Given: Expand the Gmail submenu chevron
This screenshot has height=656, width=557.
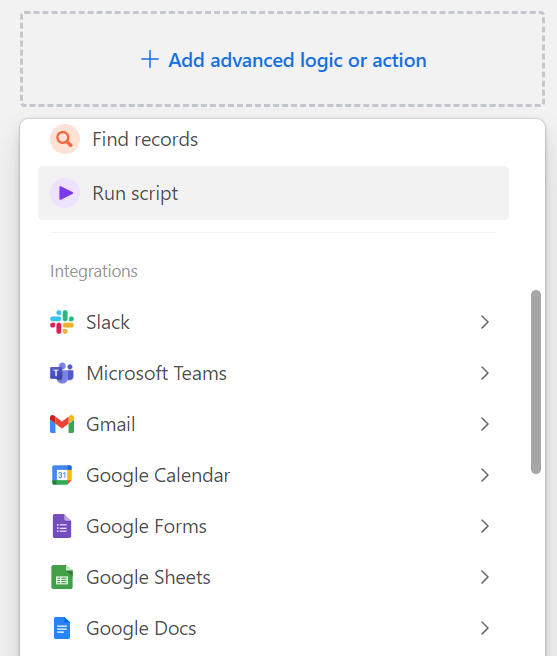Looking at the screenshot, I should [x=485, y=424].
